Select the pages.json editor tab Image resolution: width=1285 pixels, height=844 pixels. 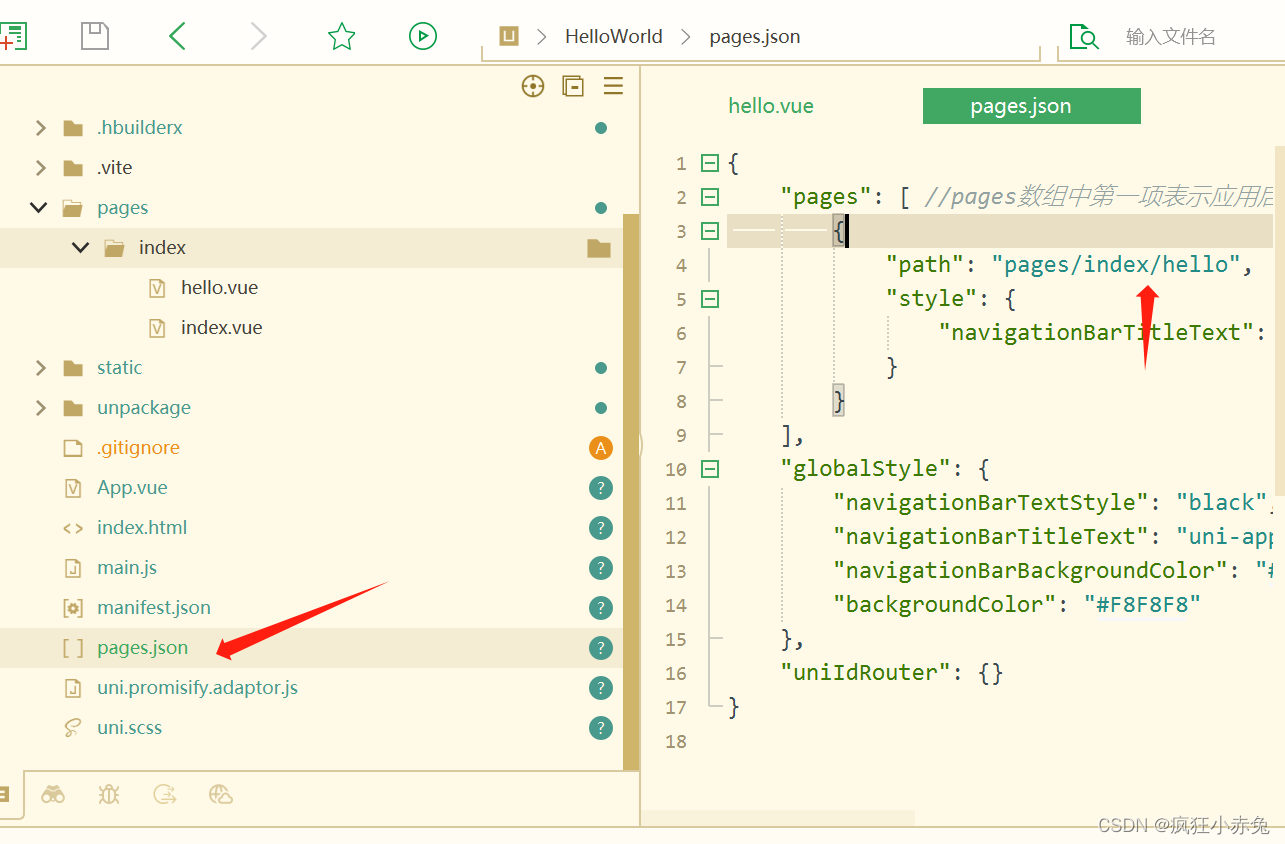pyautogui.click(x=1031, y=106)
